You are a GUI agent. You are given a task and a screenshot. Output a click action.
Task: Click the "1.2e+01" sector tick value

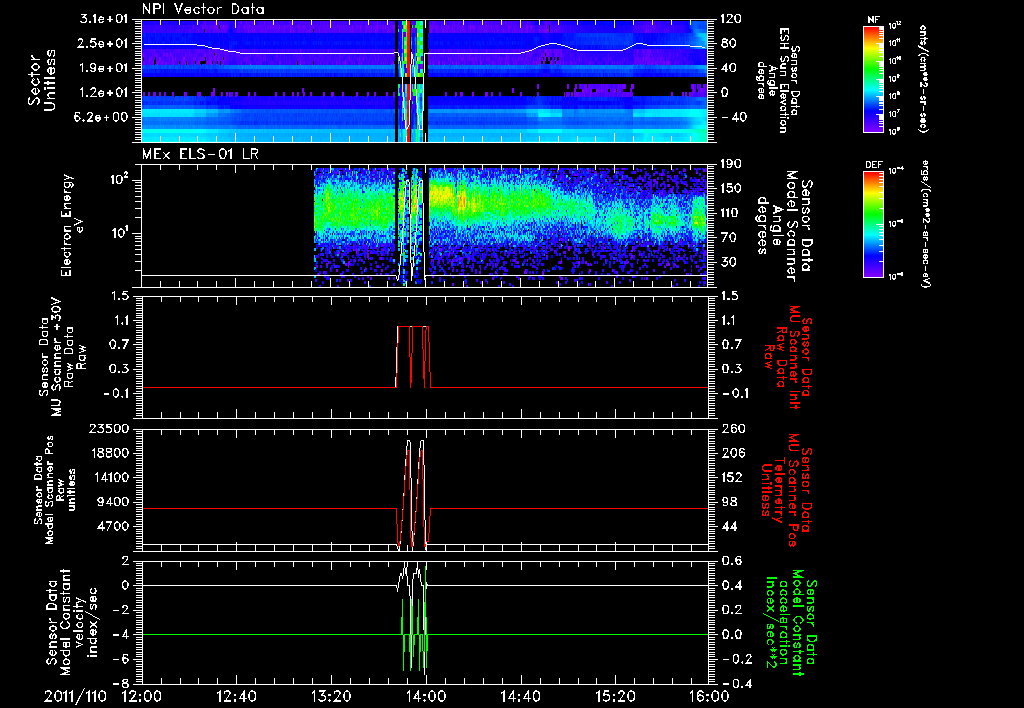point(104,93)
